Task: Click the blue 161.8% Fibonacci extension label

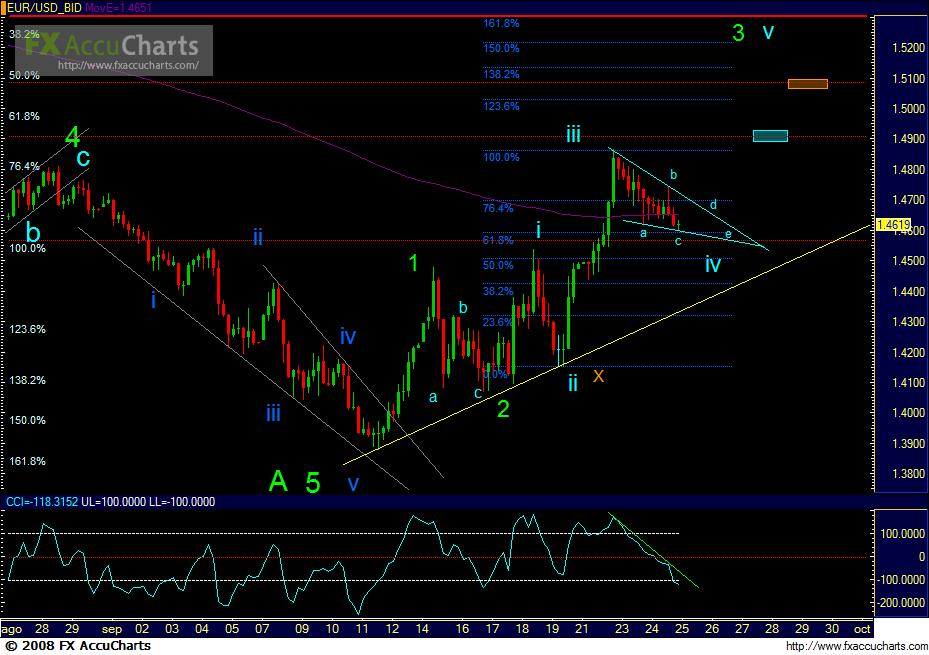Action: 500,22
